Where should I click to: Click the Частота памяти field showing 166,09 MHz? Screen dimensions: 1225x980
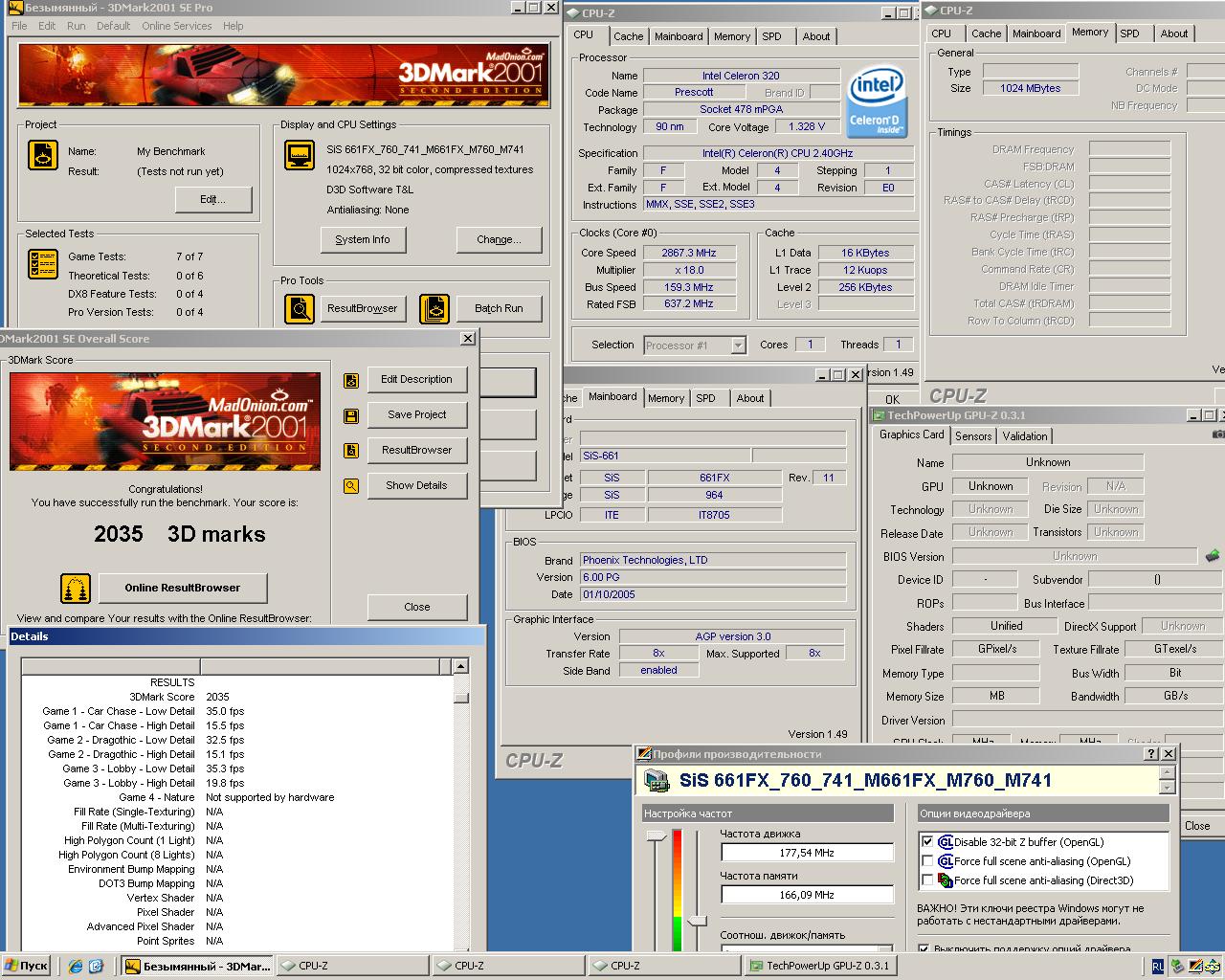click(807, 895)
